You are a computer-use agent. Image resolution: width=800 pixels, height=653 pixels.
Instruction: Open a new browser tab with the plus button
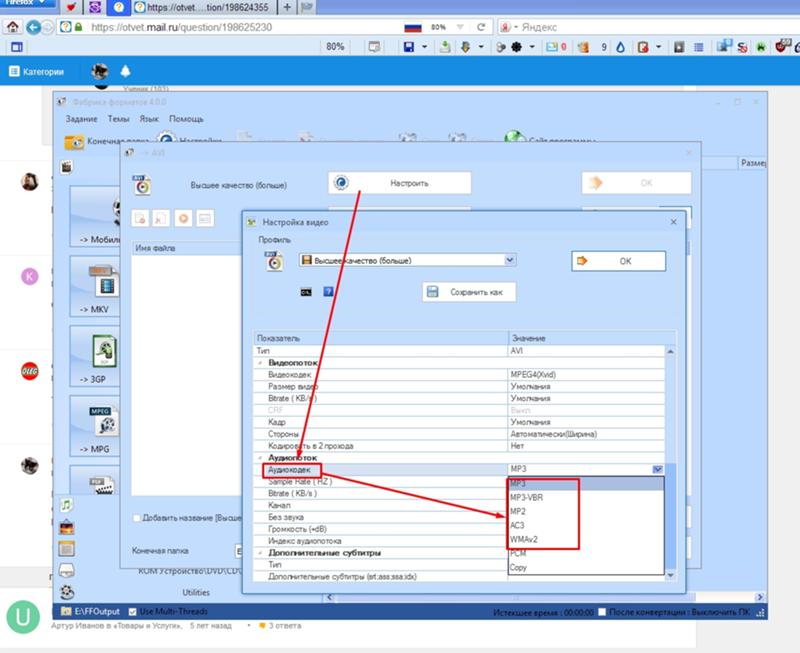[x=287, y=7]
